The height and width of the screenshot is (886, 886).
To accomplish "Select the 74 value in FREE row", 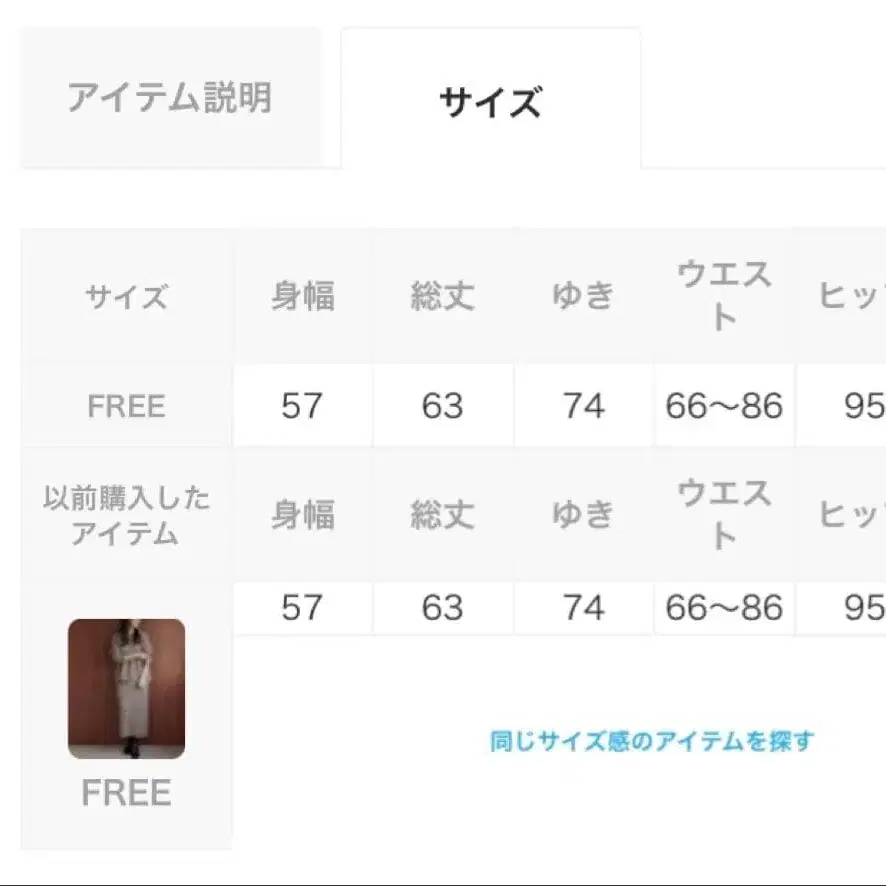I will coord(583,406).
